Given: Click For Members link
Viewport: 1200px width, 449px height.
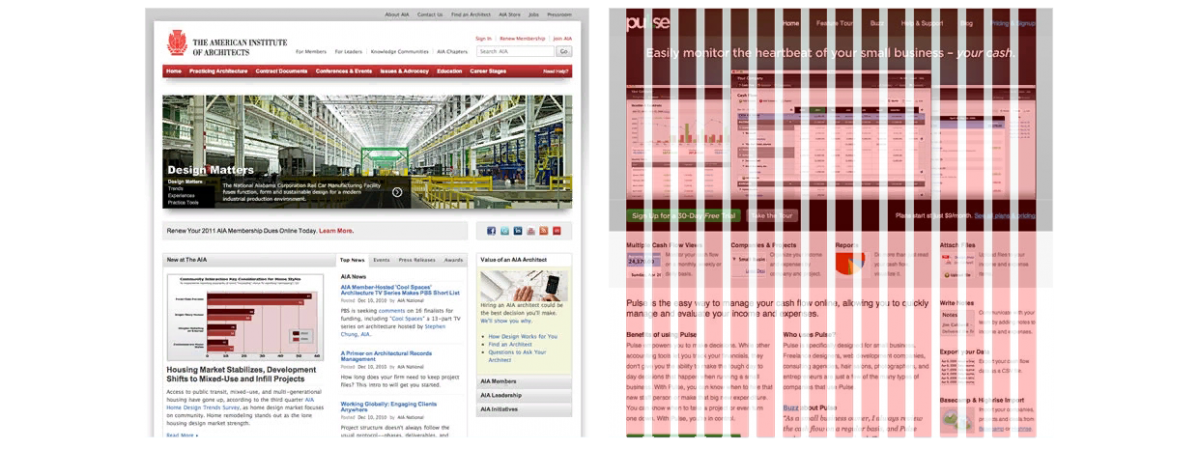Looking at the screenshot, I should pyautogui.click(x=311, y=51).
